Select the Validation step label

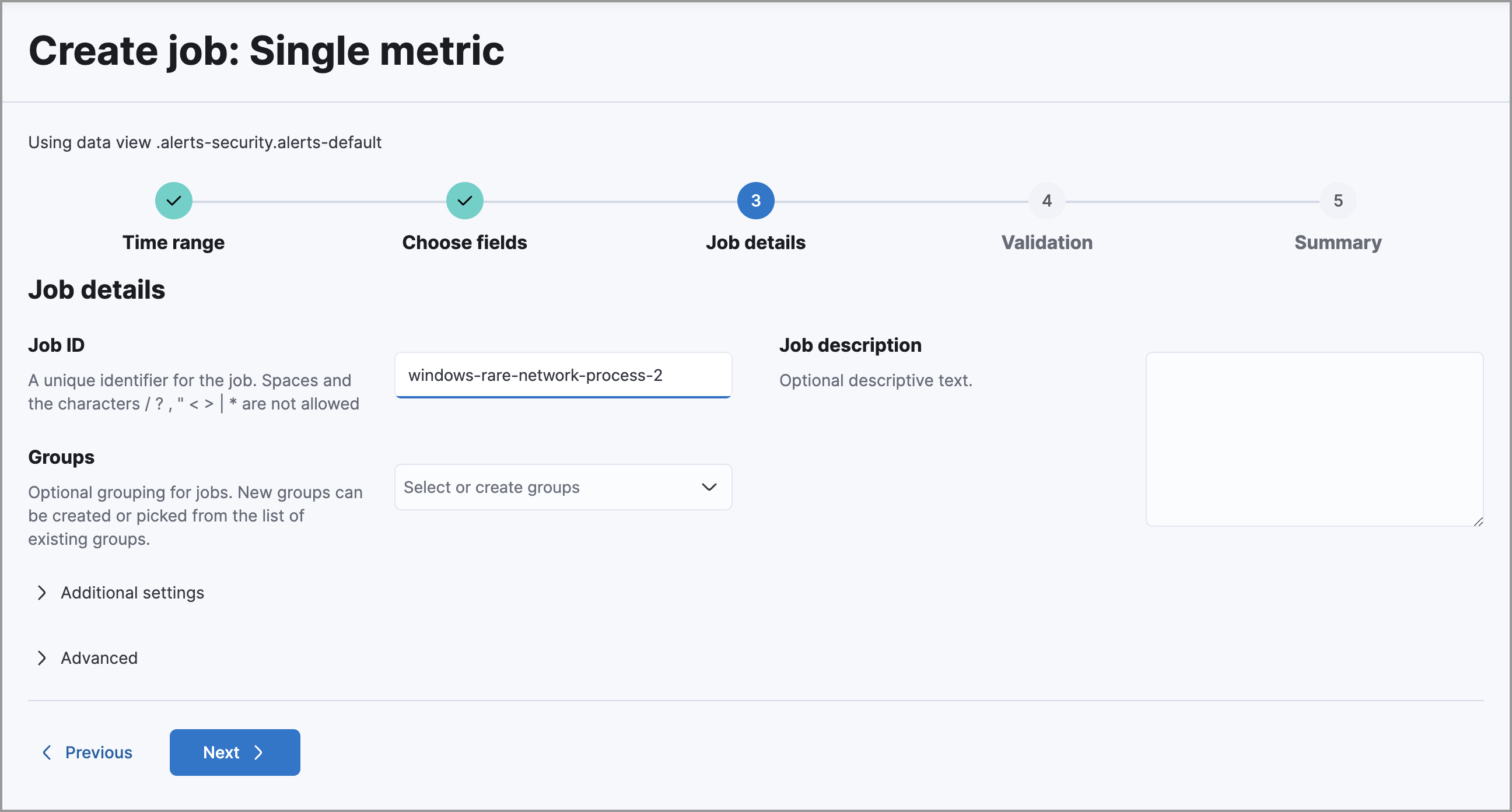1047,242
